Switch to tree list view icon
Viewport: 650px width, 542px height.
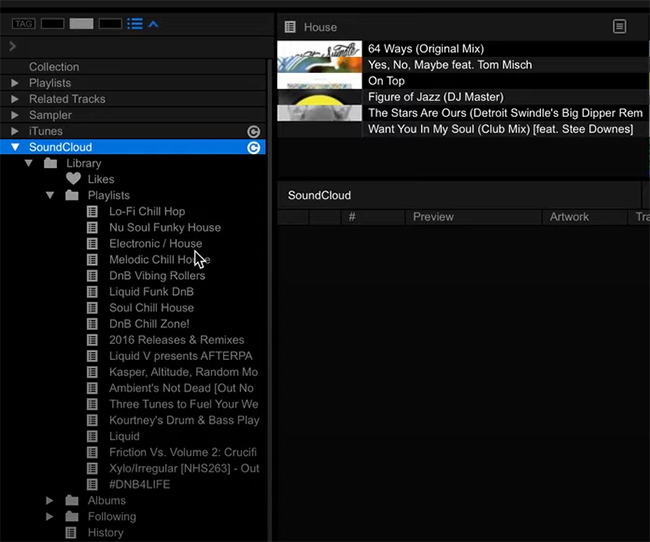135,24
